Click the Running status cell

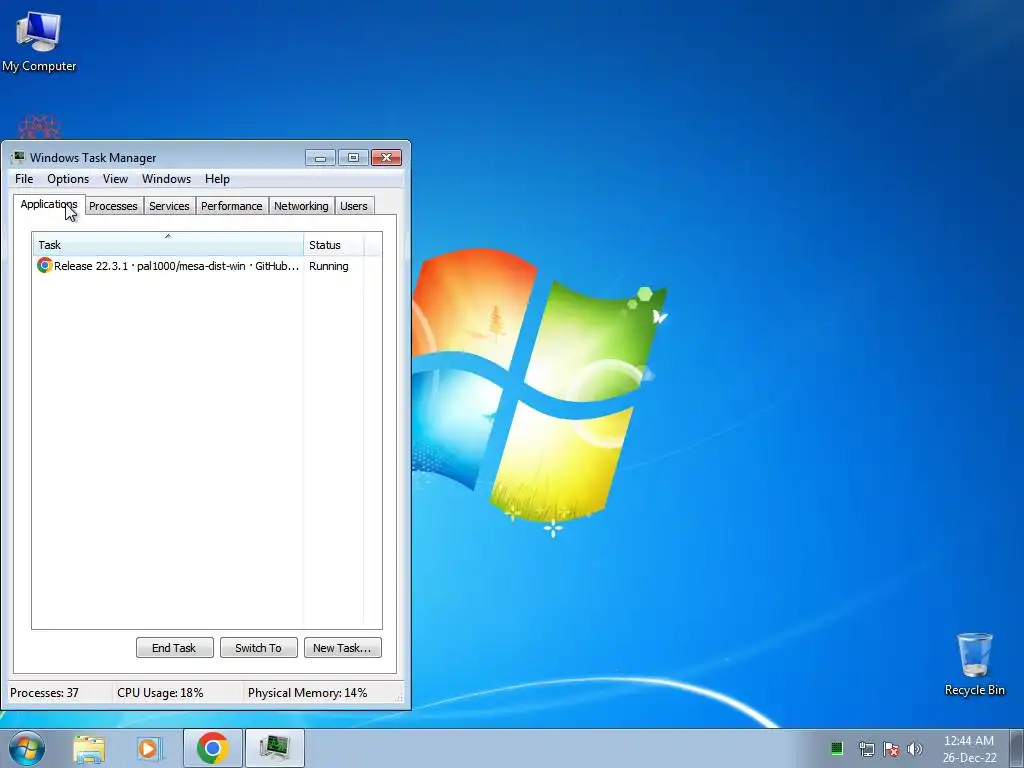[328, 266]
